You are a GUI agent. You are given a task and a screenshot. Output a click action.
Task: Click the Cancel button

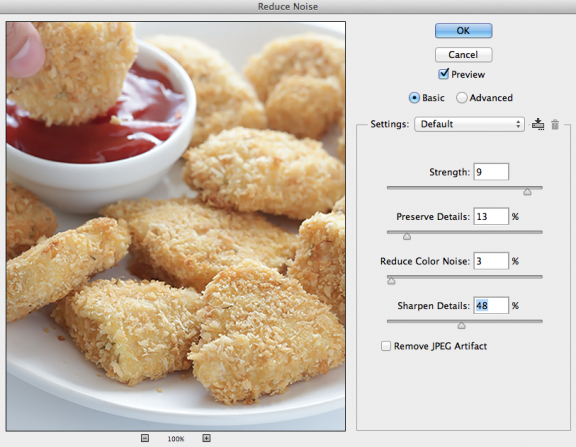463,55
